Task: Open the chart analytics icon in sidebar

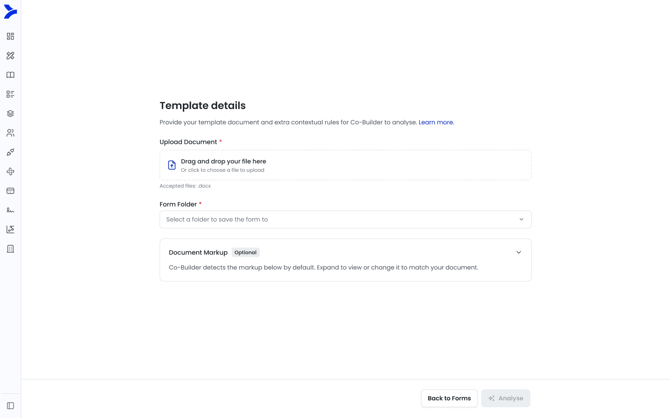Action: 10,230
